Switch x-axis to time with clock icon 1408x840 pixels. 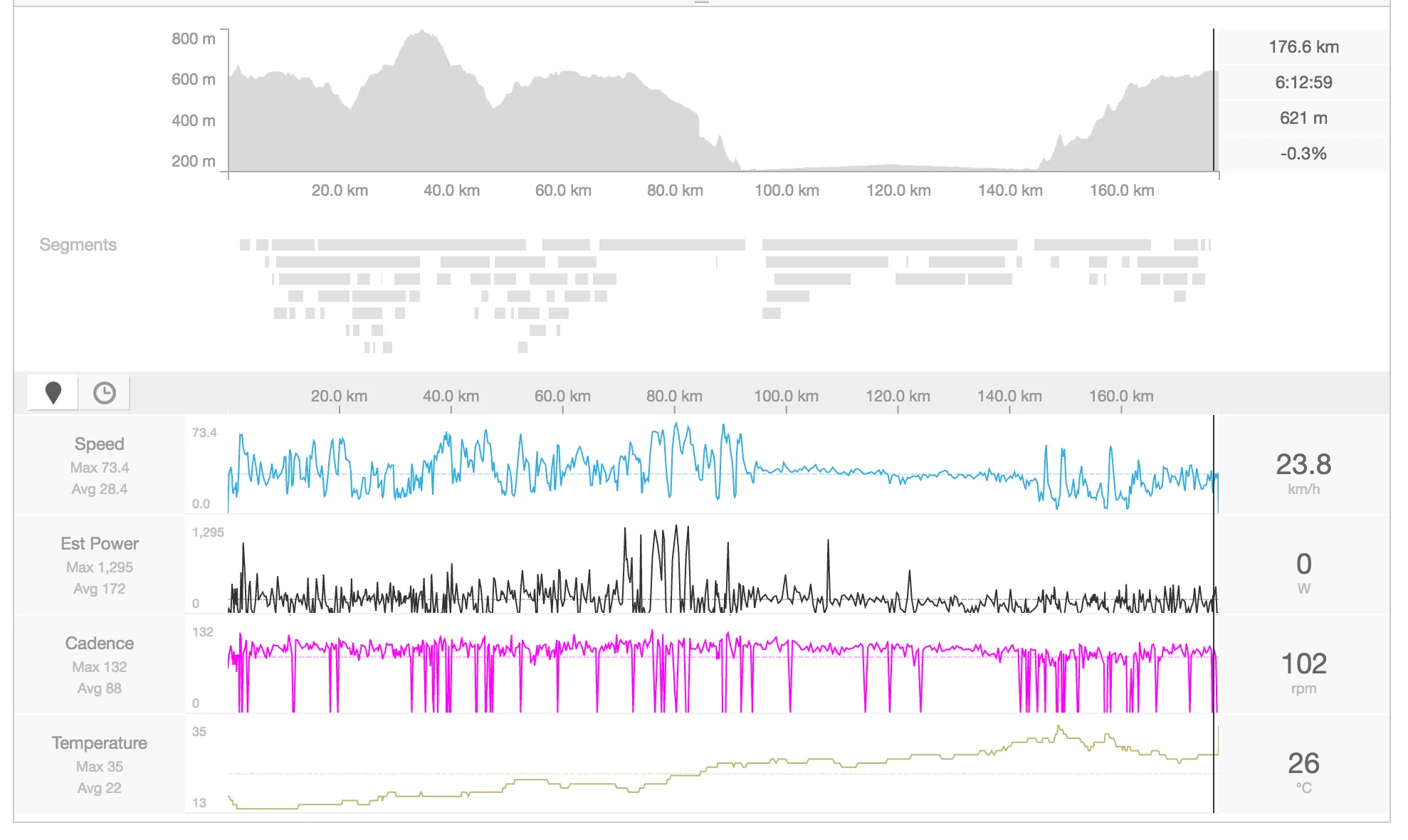105,392
